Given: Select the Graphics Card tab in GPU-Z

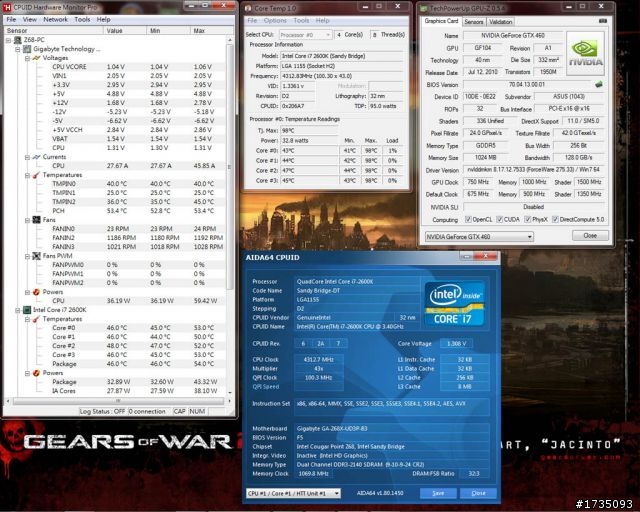Looking at the screenshot, I should click(x=441, y=21).
